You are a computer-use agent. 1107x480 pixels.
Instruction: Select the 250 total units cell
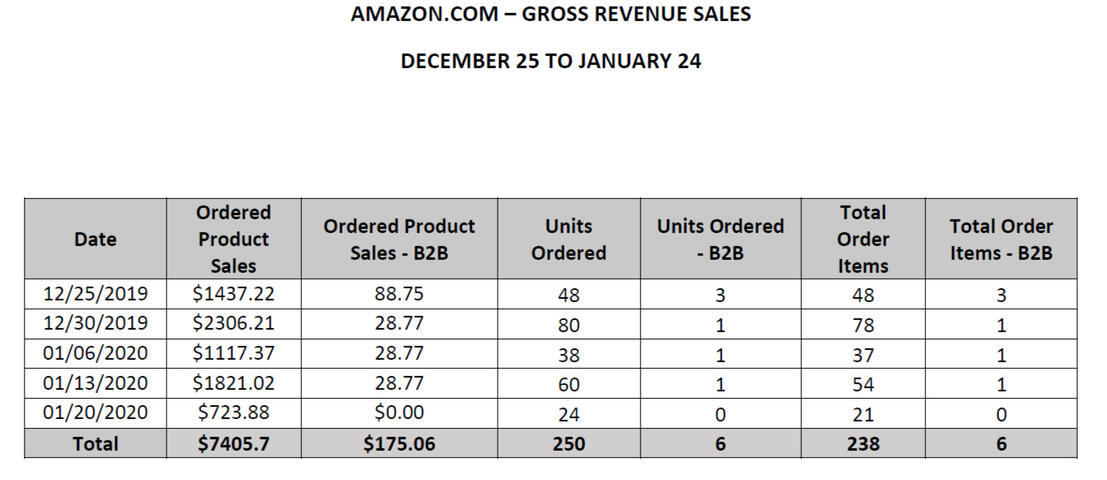568,443
